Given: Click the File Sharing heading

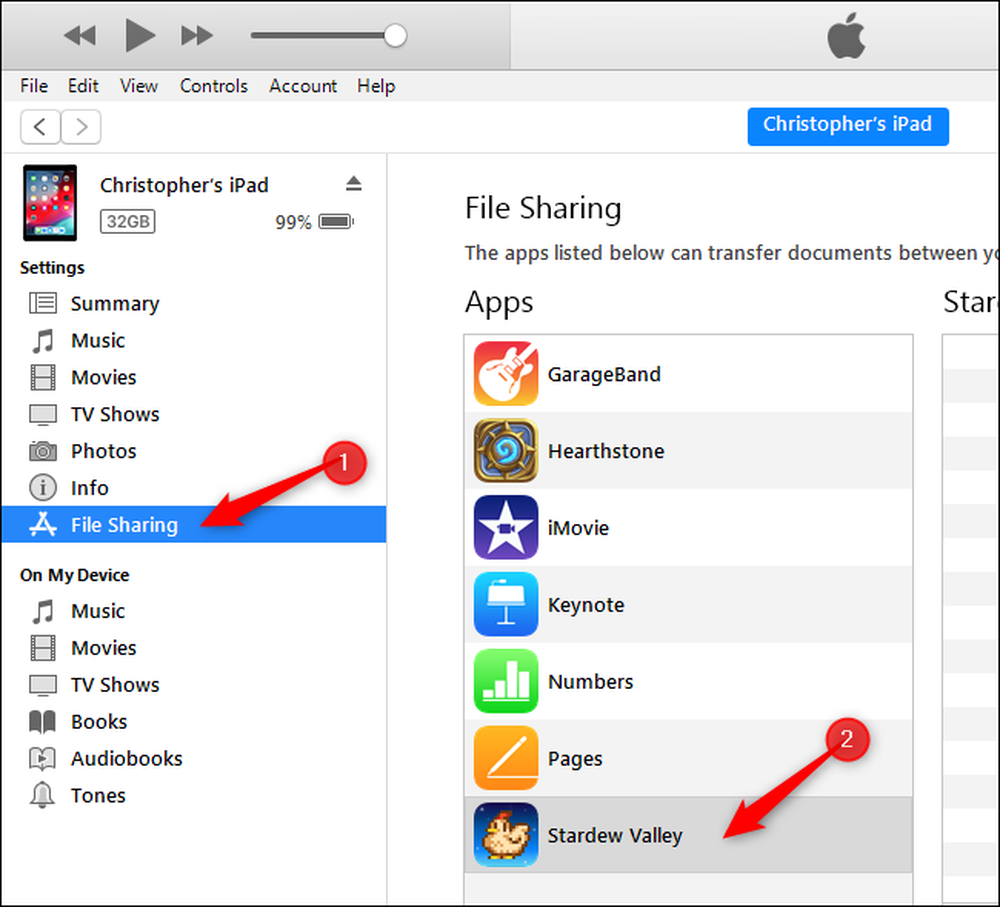Looking at the screenshot, I should coord(543,209).
